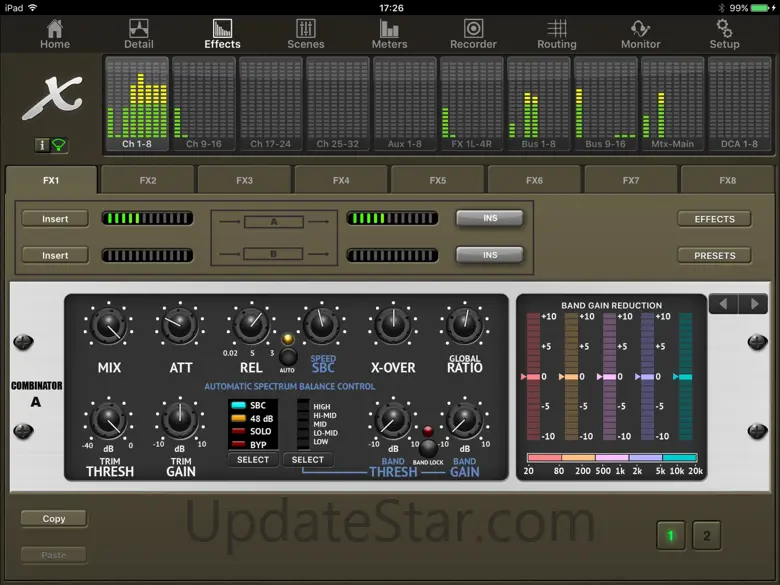Open the Detail view
The image size is (780, 585).
pos(138,34)
